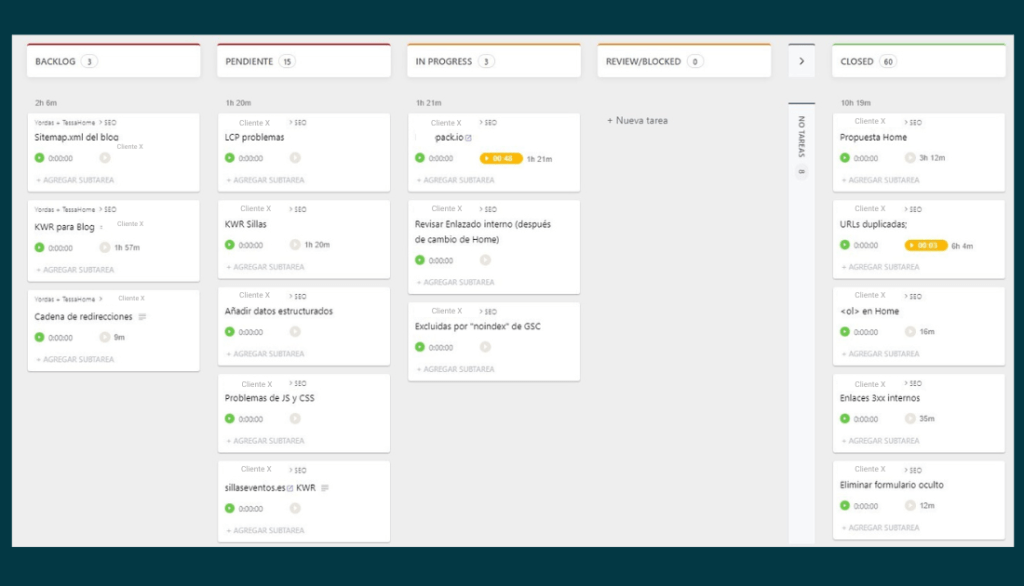Start timer on <ol> en Home card
Image resolution: width=1024 pixels, height=586 pixels.
click(910, 332)
